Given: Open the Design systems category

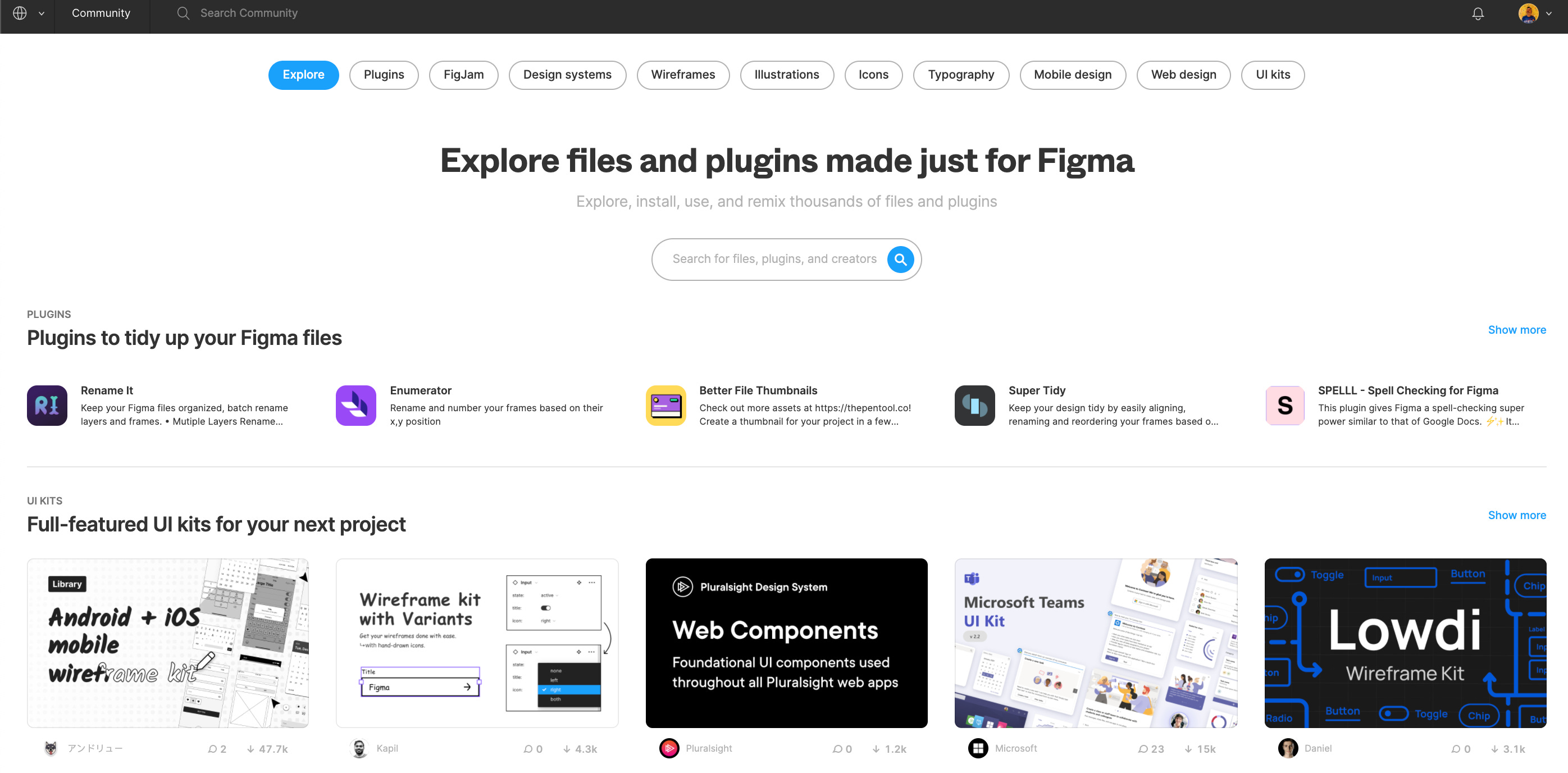Looking at the screenshot, I should [567, 75].
